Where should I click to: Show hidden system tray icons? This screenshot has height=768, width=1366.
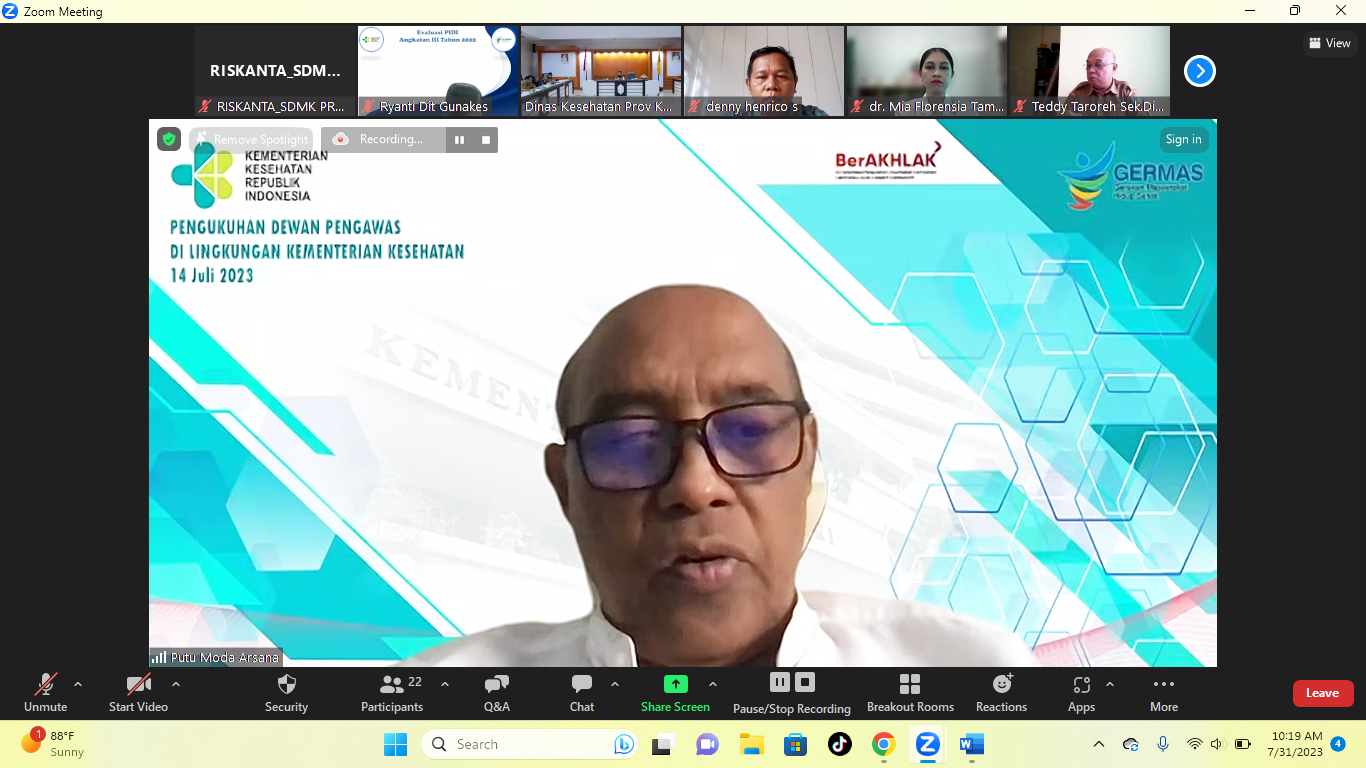click(1099, 744)
